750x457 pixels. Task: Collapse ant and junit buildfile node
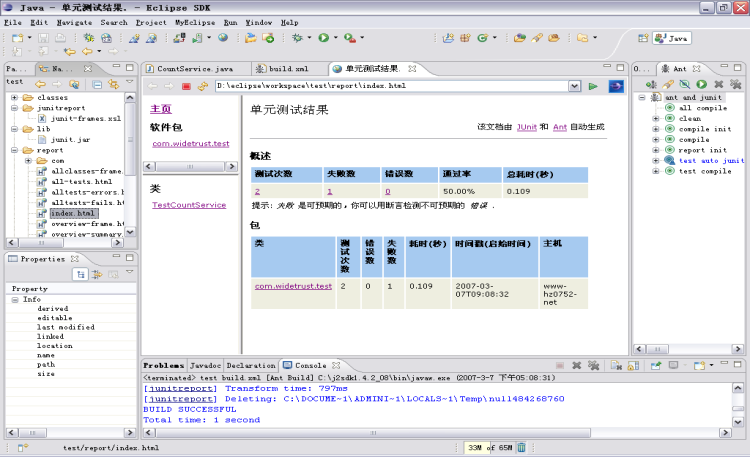click(642, 97)
